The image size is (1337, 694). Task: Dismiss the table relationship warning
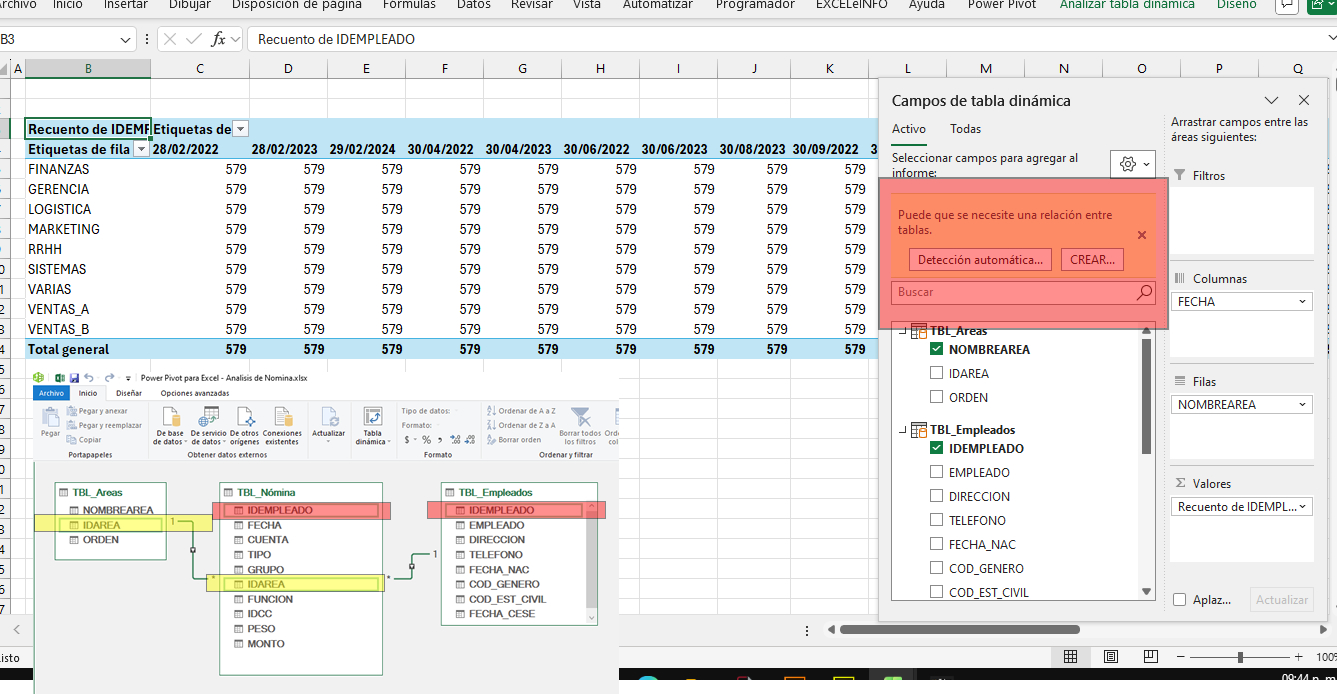click(1142, 235)
